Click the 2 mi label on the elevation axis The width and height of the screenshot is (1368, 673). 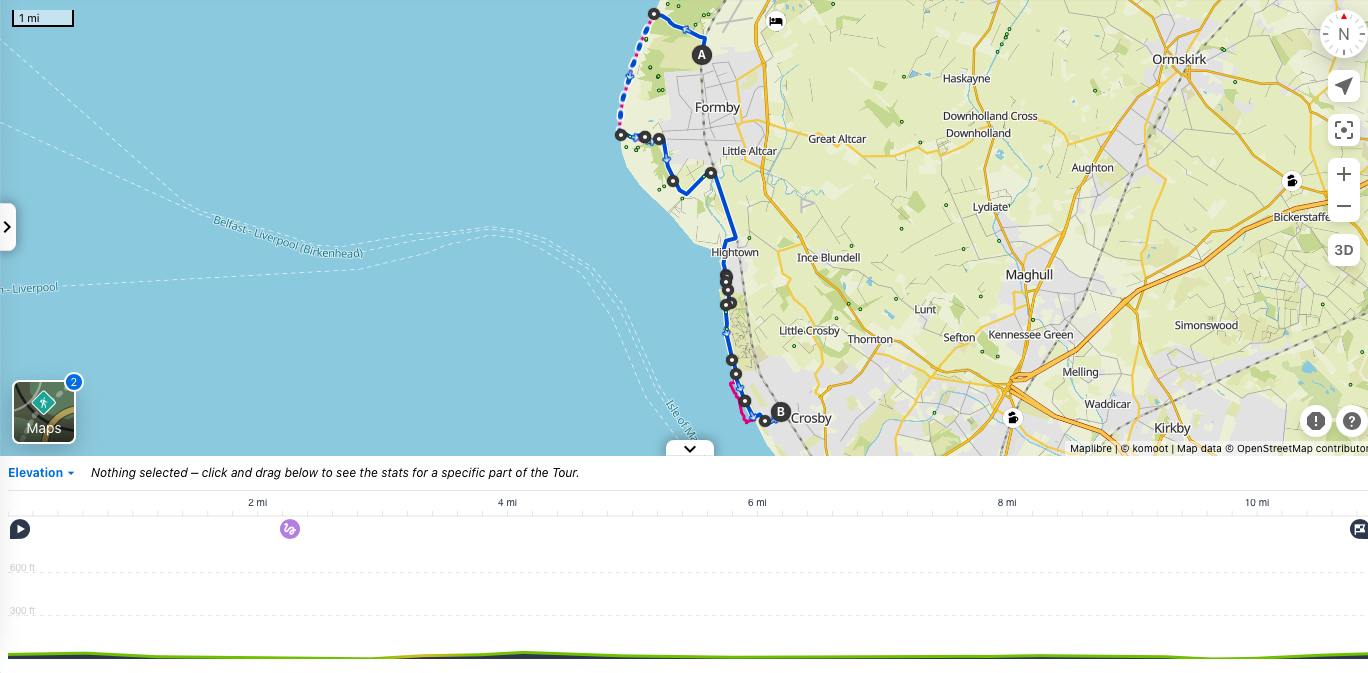[x=257, y=503]
